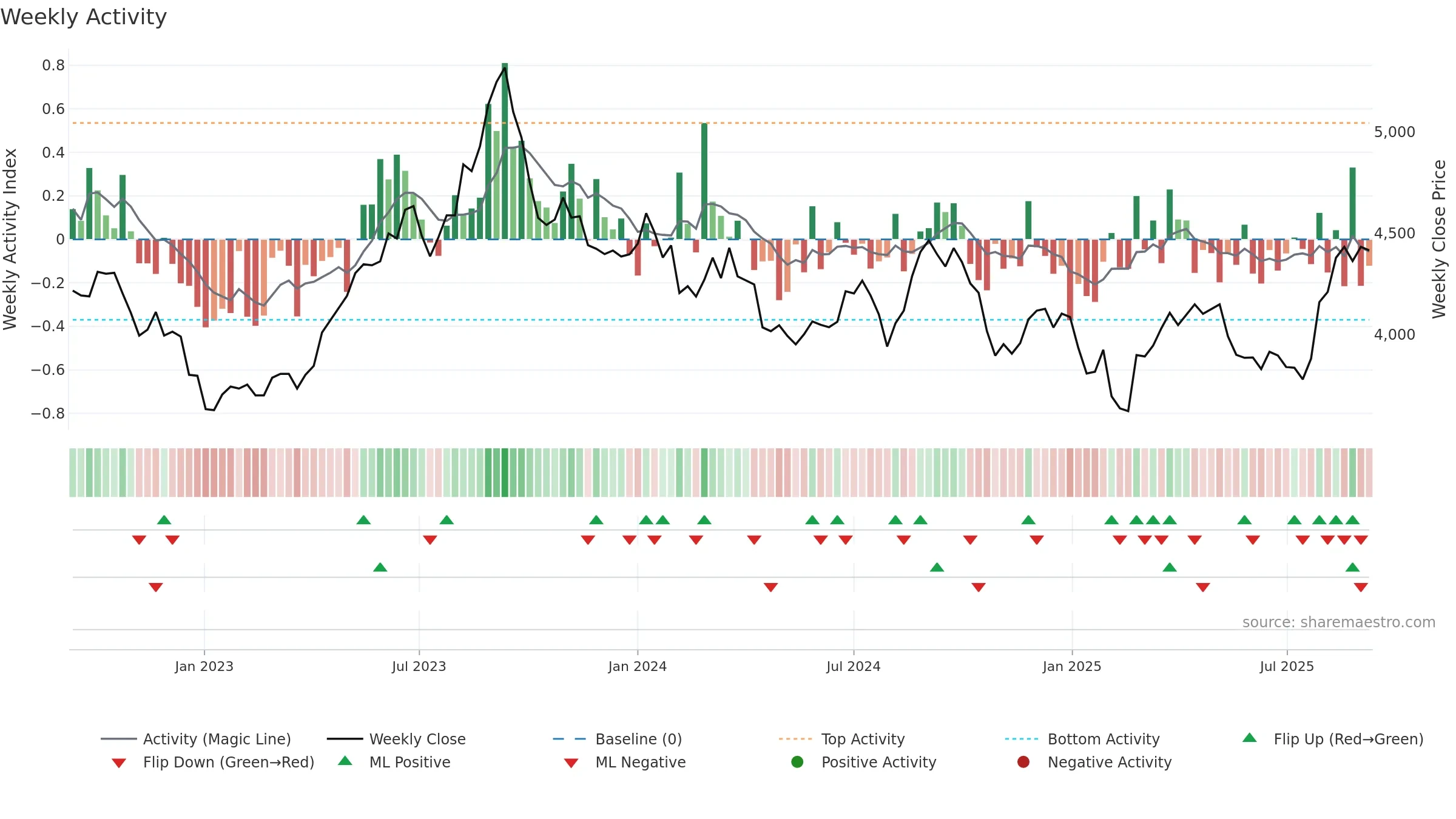
Task: Click the Jan 2024 axis label
Action: pyautogui.click(x=637, y=666)
